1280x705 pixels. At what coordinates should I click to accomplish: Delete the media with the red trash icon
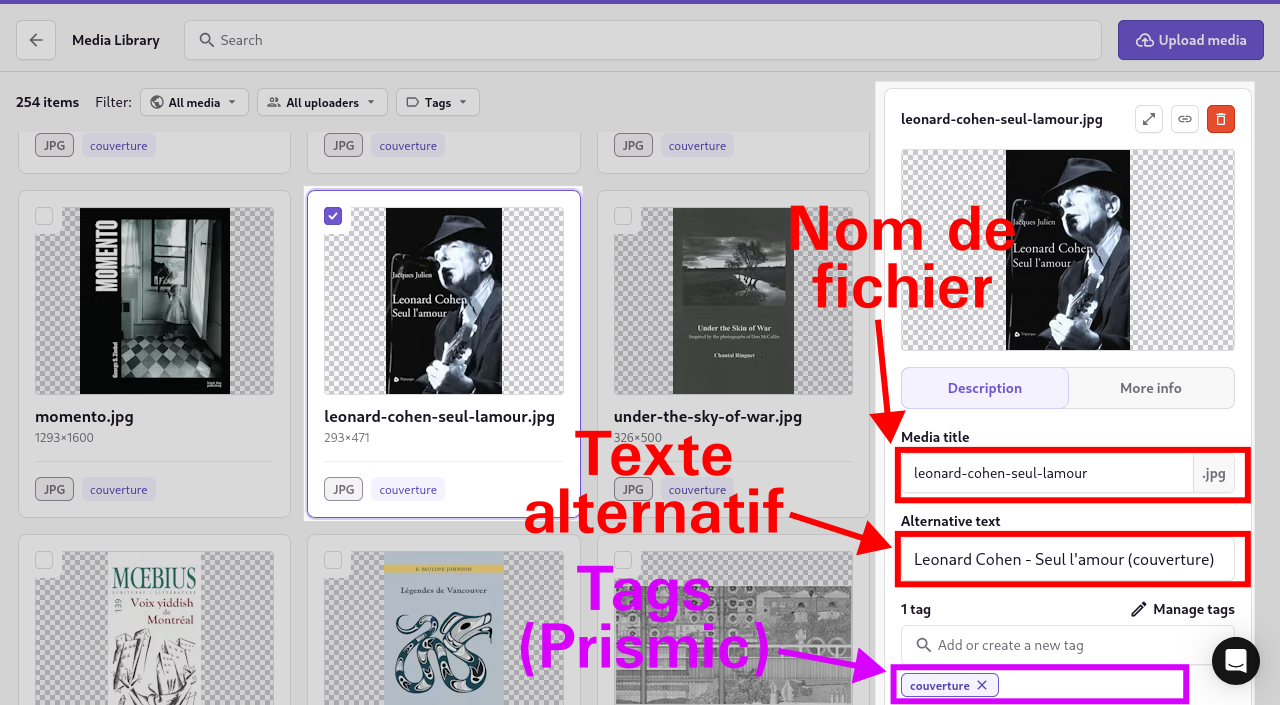click(1221, 119)
